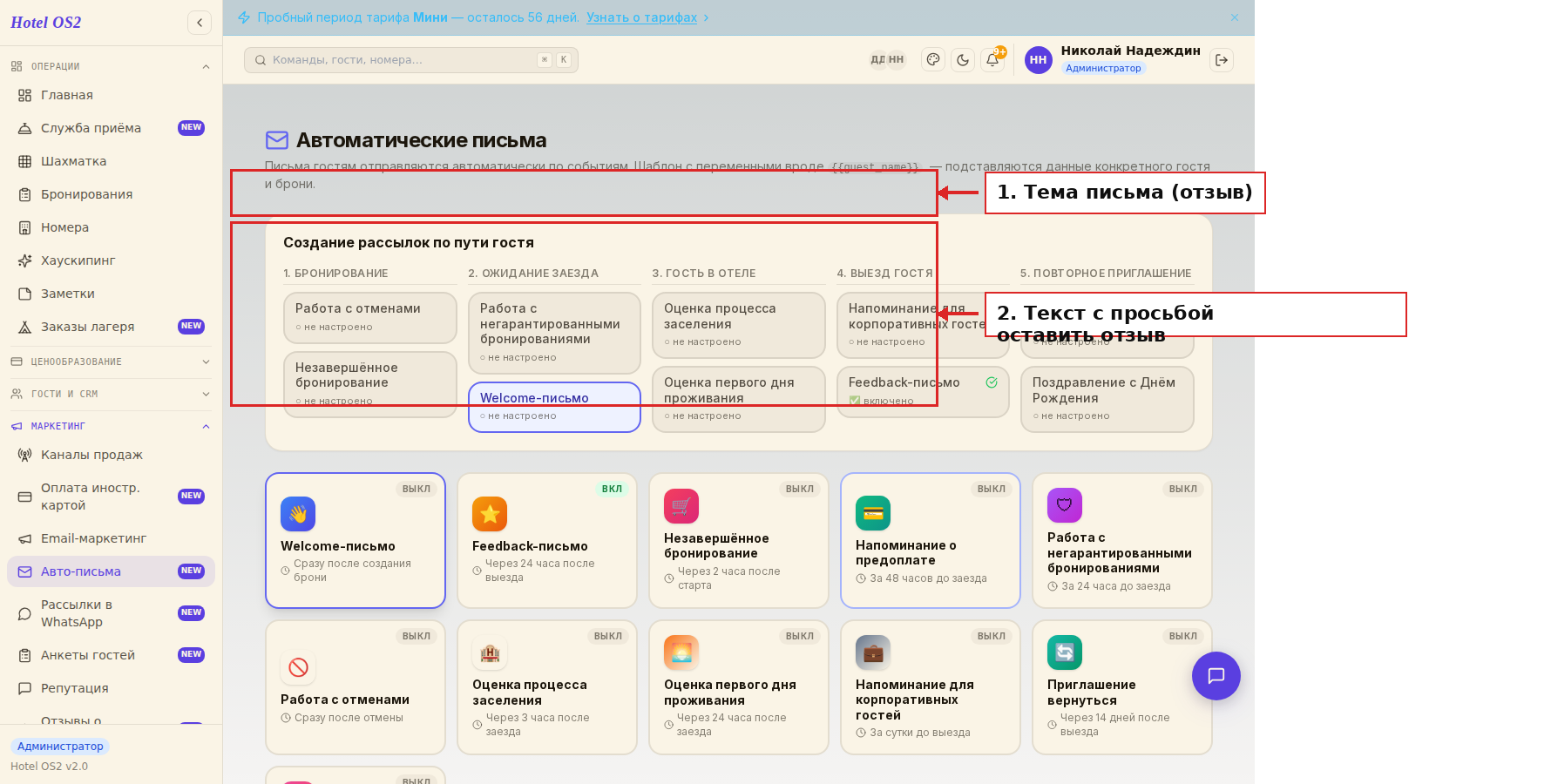1551x784 pixels.
Task: Click the Hotel OS2 logo
Action: point(46,23)
